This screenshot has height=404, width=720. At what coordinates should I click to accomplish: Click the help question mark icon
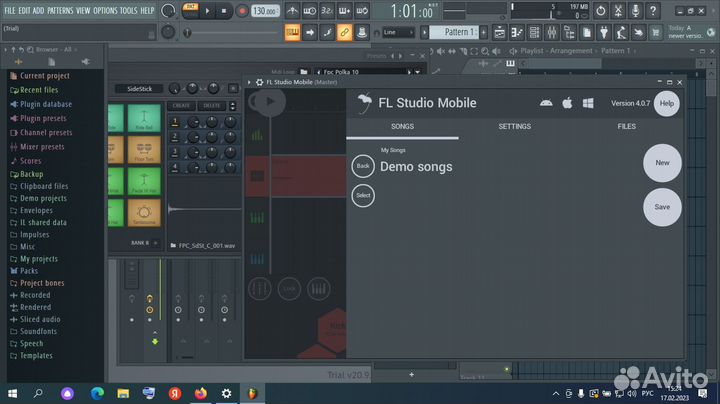(652, 11)
